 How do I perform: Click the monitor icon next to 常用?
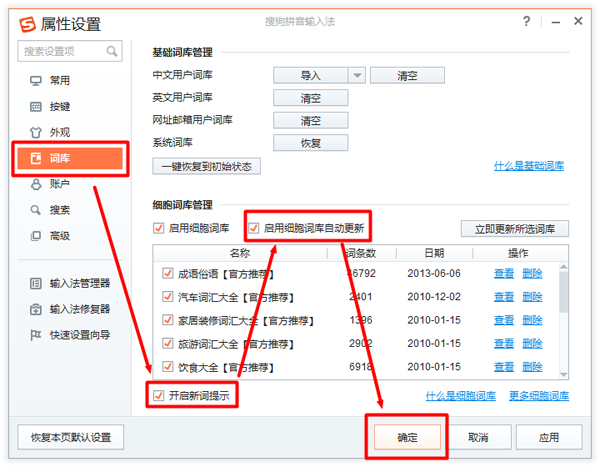coord(36,81)
